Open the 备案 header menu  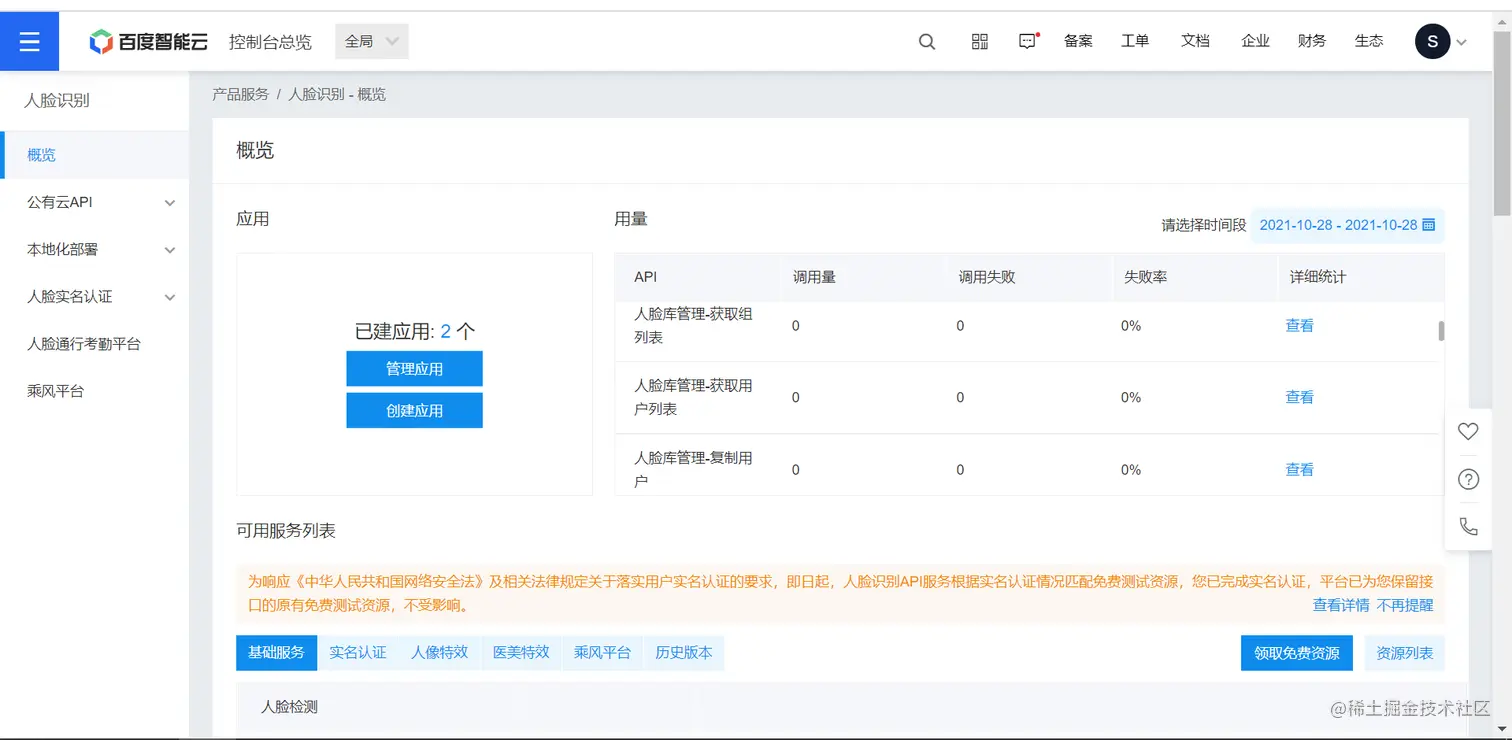[x=1078, y=41]
